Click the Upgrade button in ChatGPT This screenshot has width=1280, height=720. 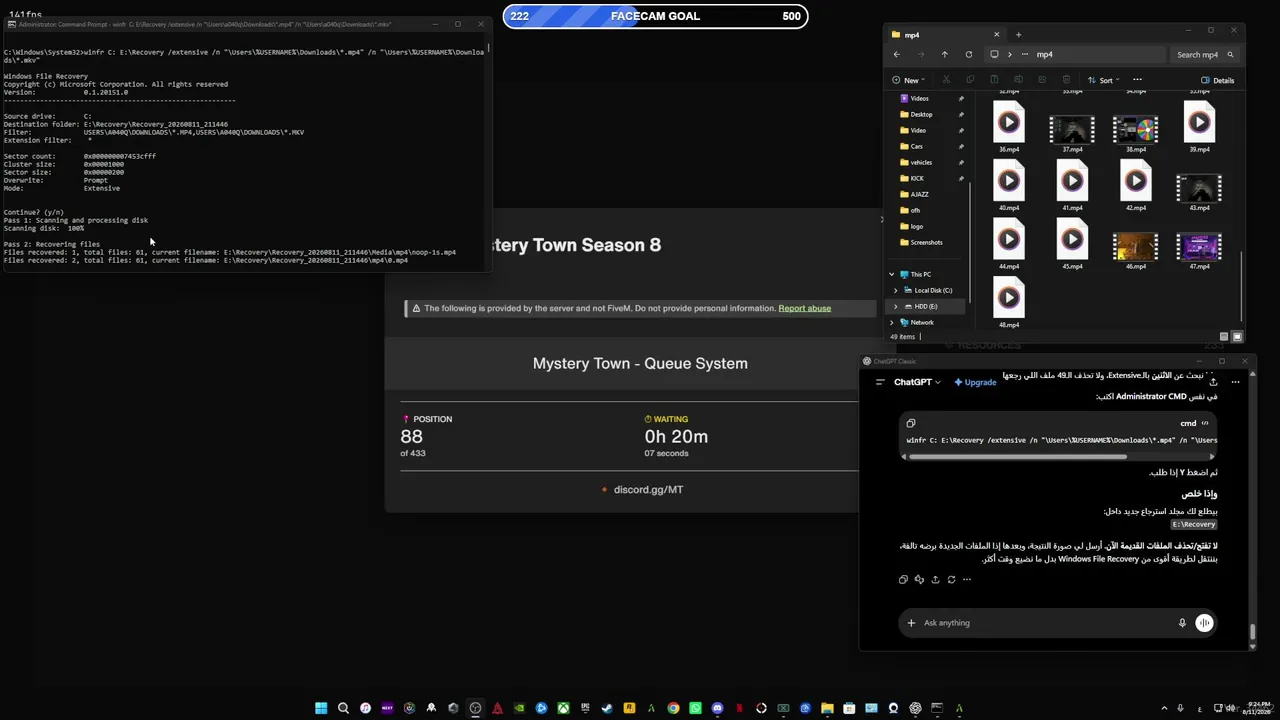click(975, 382)
